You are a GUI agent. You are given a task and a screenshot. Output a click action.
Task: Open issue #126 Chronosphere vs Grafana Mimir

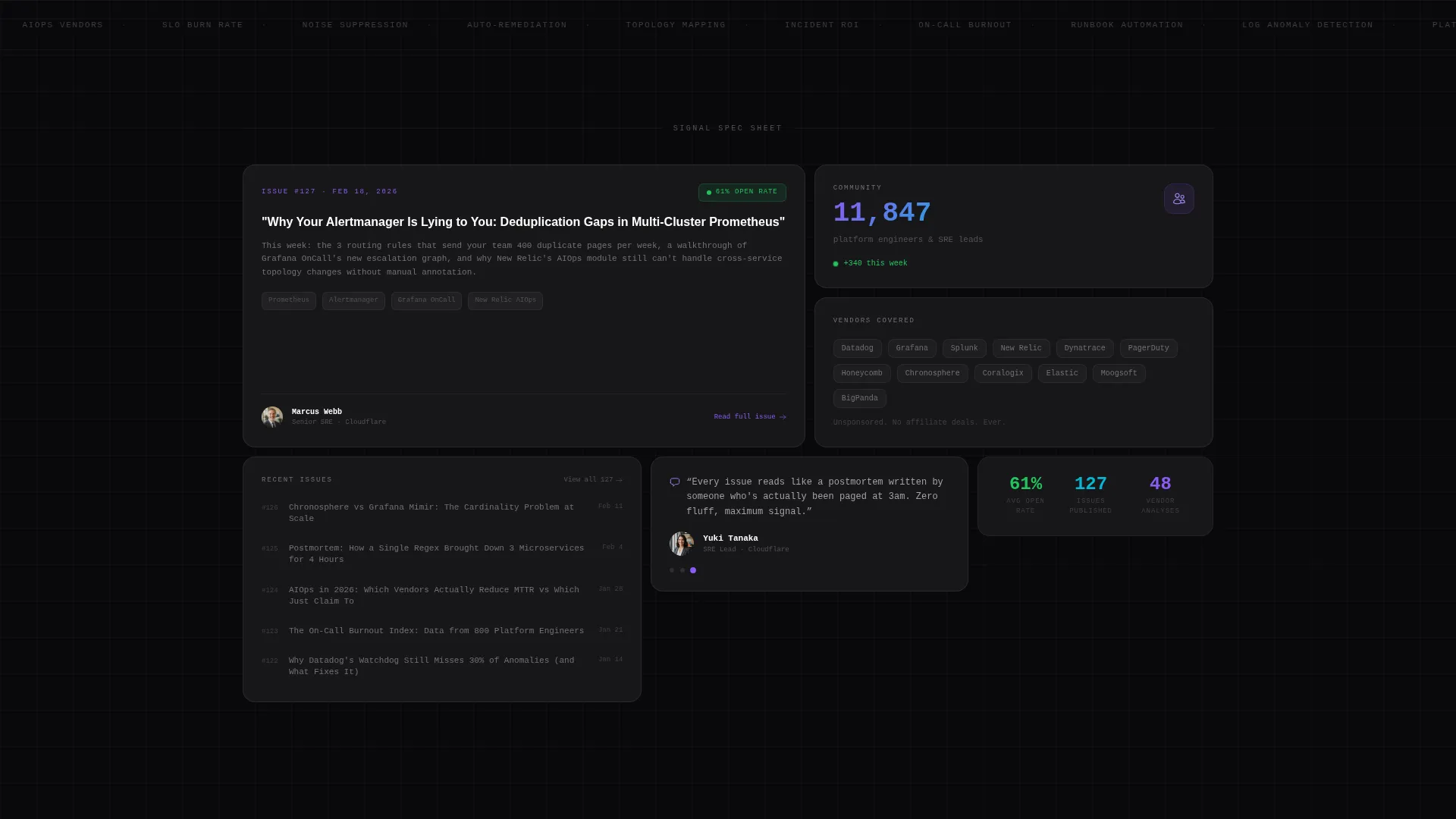(x=442, y=513)
